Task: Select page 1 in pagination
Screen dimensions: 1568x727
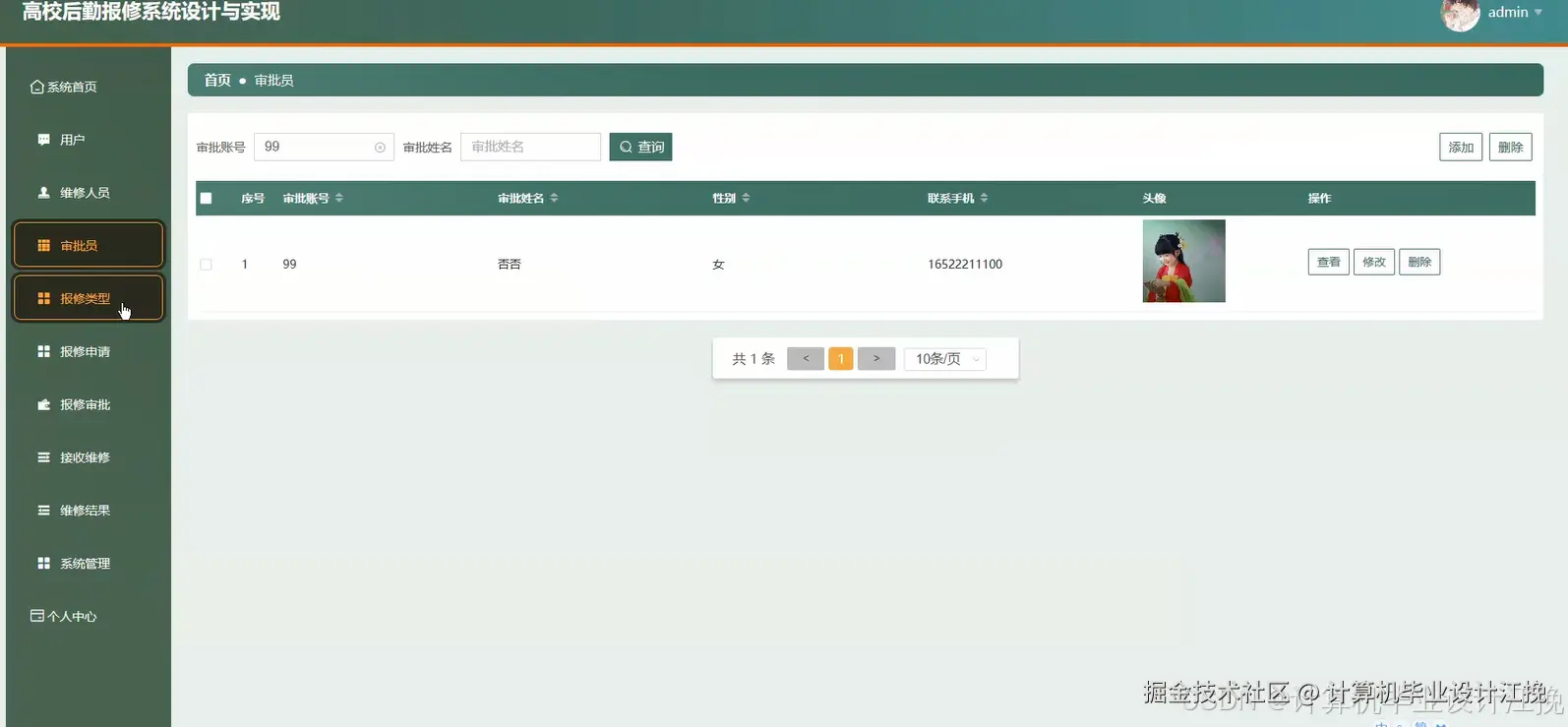Action: 841,359
